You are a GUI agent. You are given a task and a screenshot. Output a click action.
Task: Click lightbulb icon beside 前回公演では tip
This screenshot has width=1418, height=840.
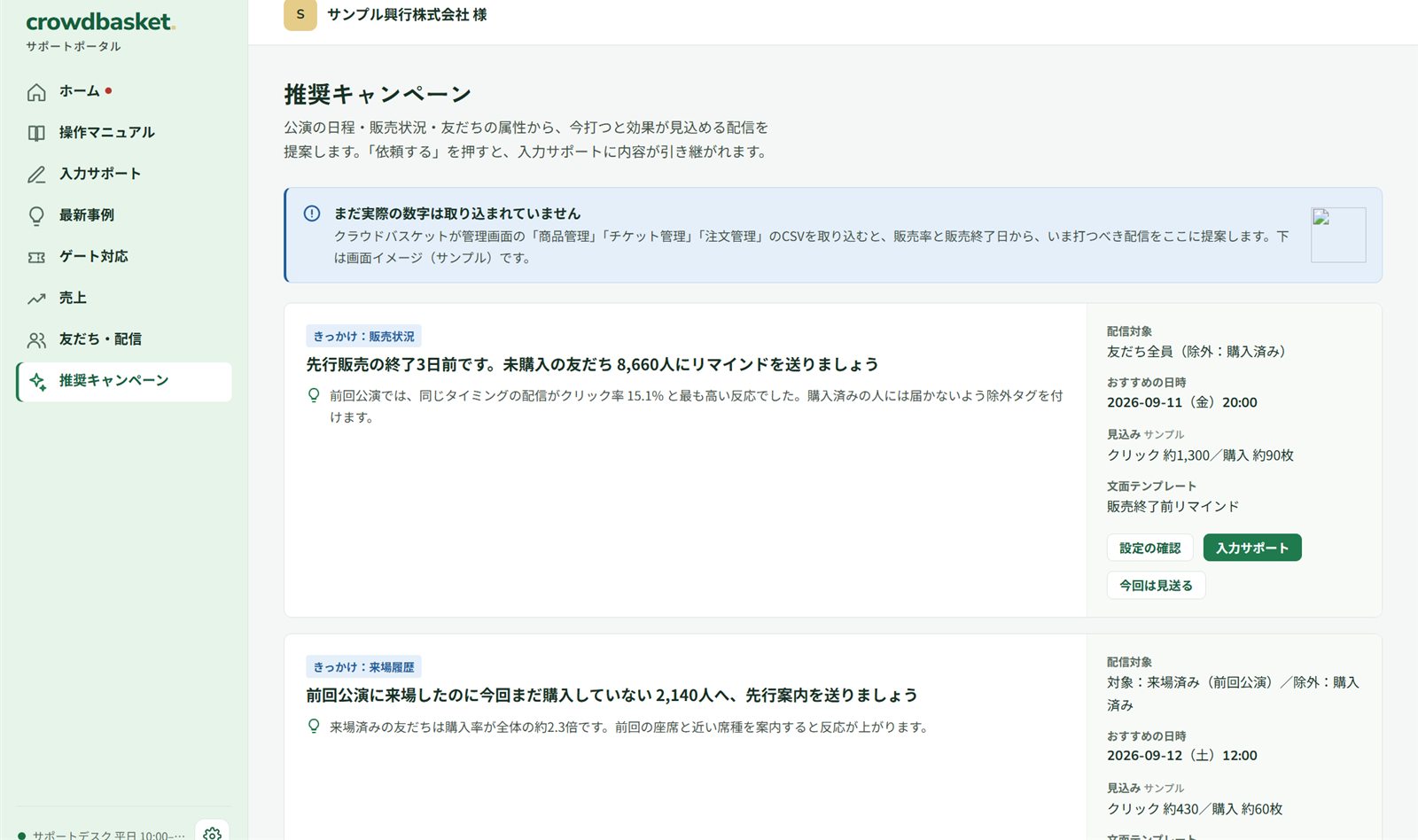click(314, 395)
